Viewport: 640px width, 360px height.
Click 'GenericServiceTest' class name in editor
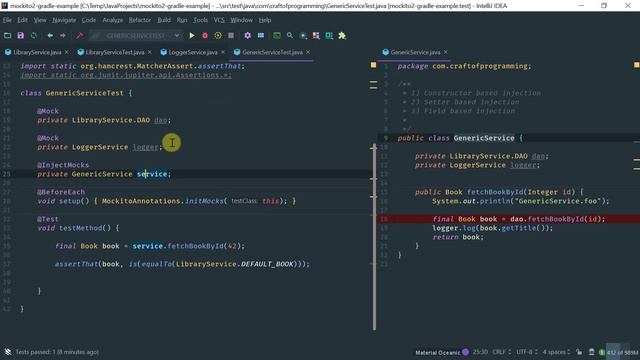pos(84,93)
